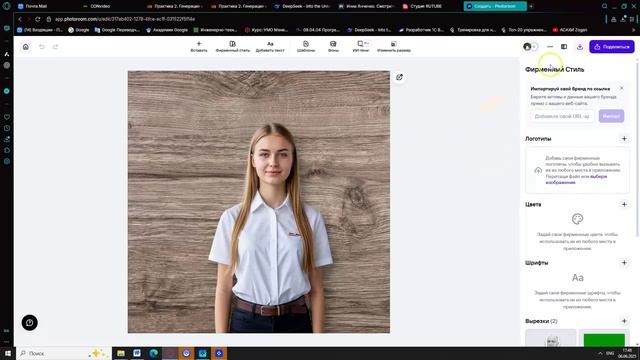Open a new browser tab
Screen dimensions: 640x360
(531, 6)
